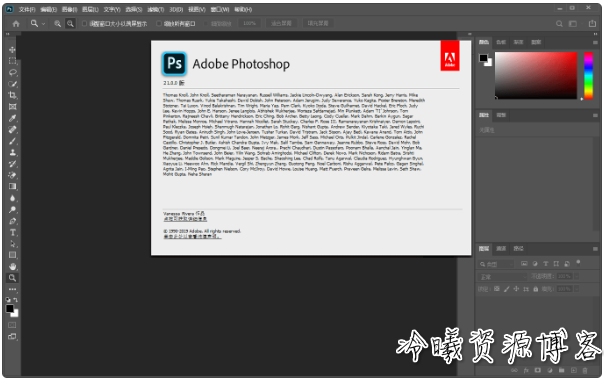Go to the Home screen

pos(16,24)
